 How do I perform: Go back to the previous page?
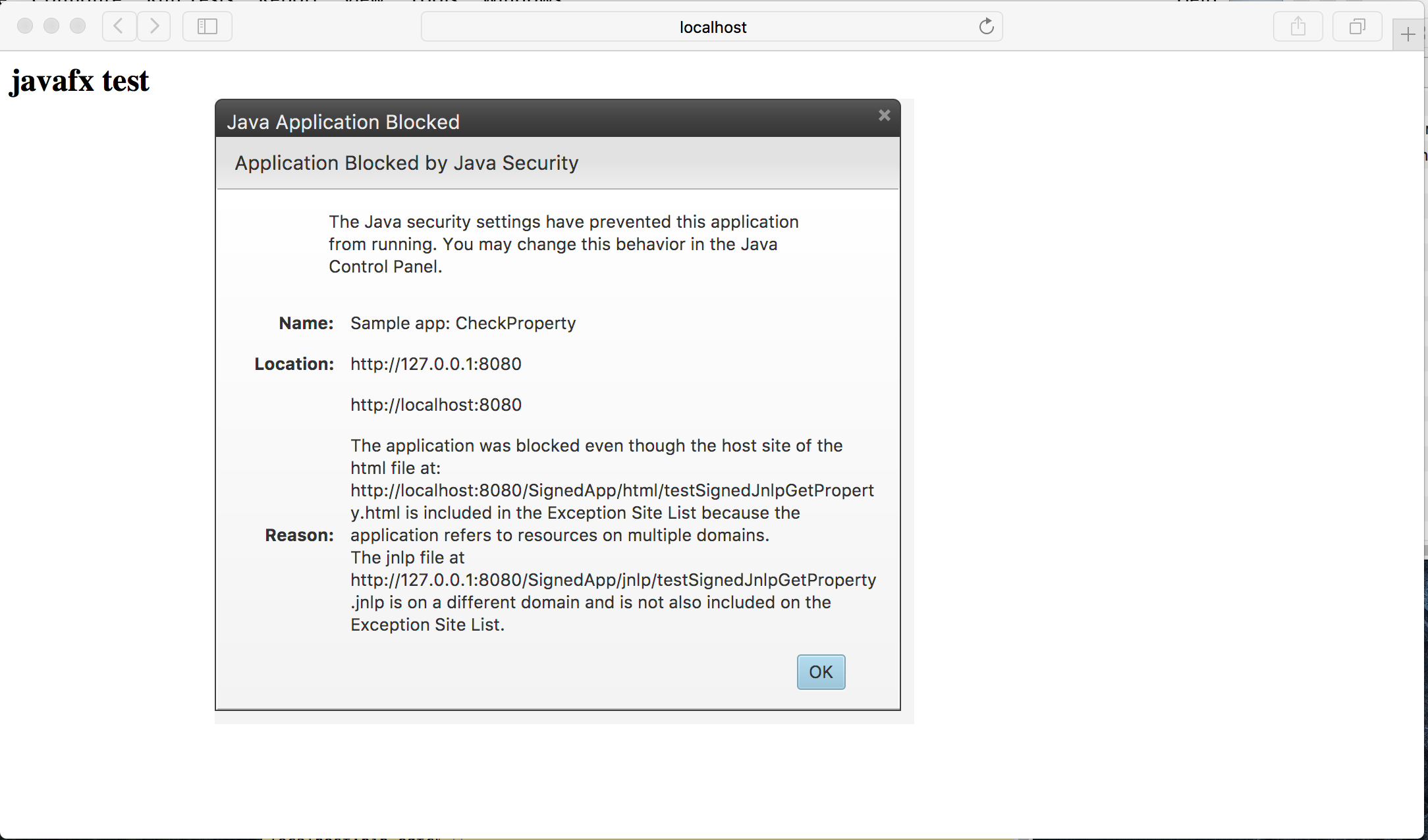[x=119, y=26]
